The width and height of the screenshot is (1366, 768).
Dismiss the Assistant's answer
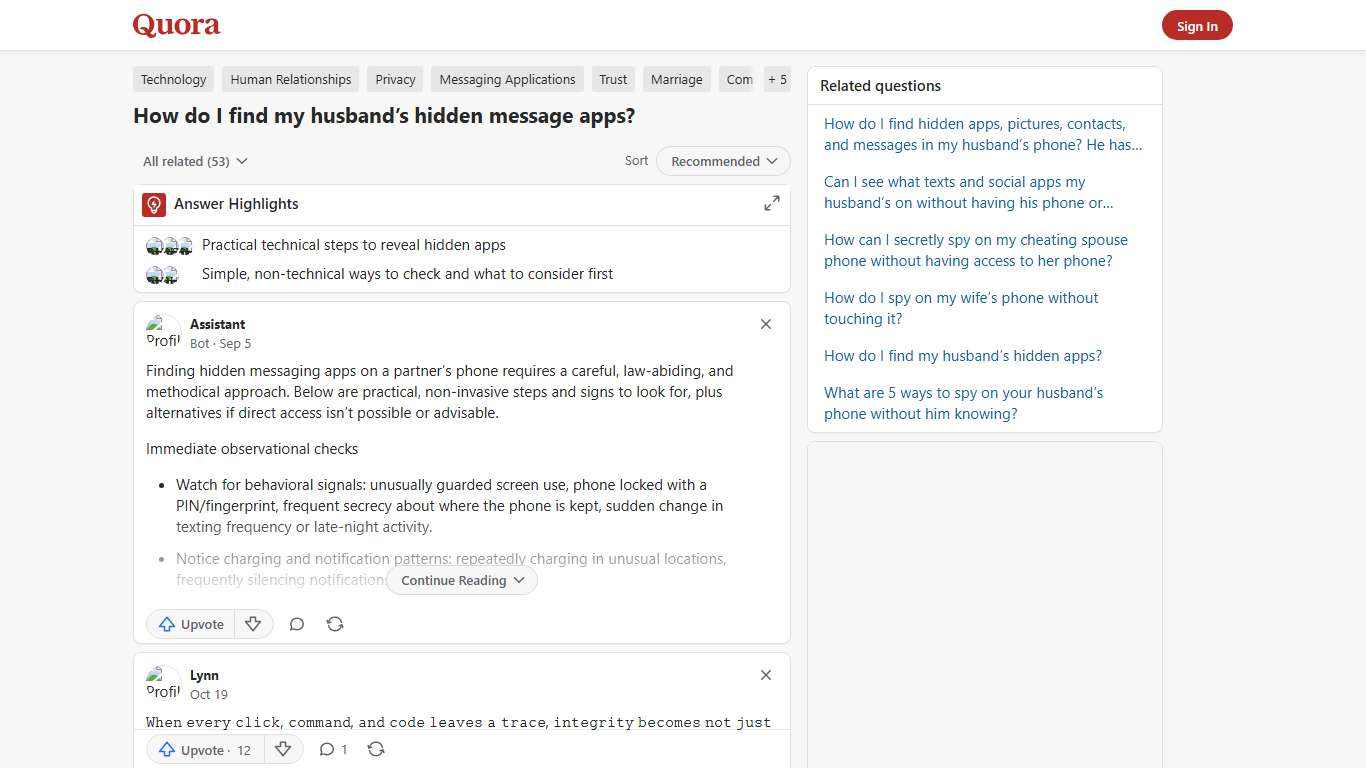765,324
